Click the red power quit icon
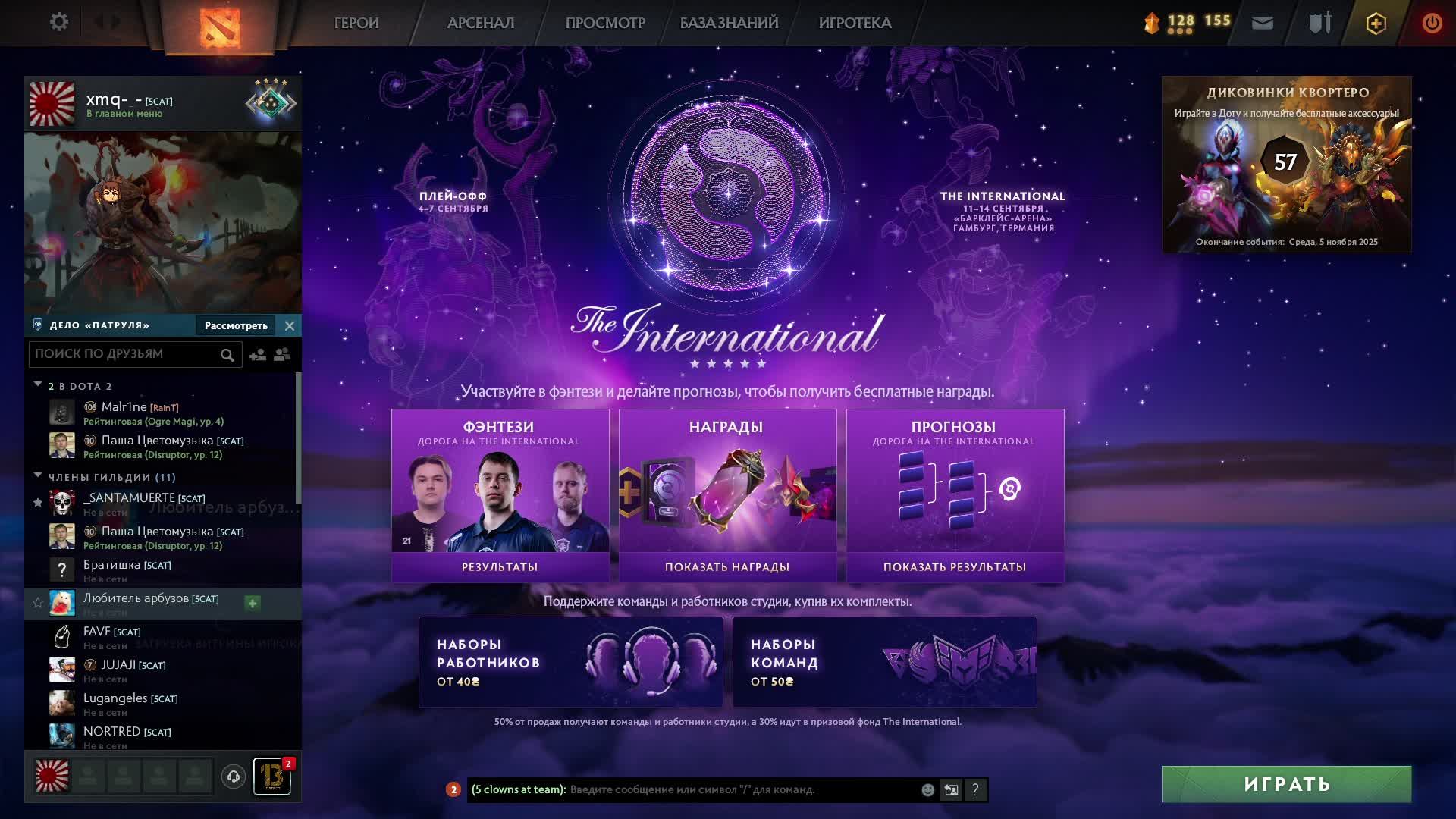 coord(1432,23)
